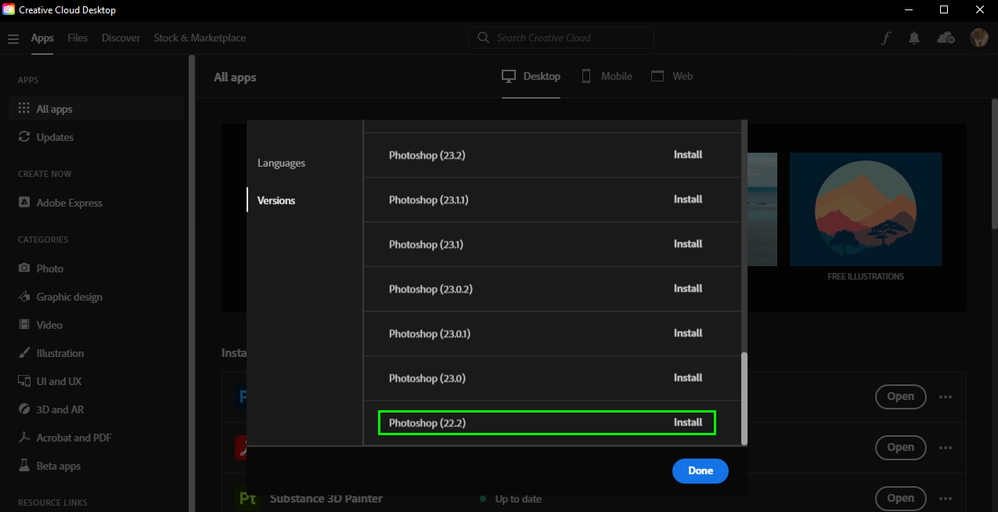Switch to the Mobile tab

pyautogui.click(x=607, y=76)
